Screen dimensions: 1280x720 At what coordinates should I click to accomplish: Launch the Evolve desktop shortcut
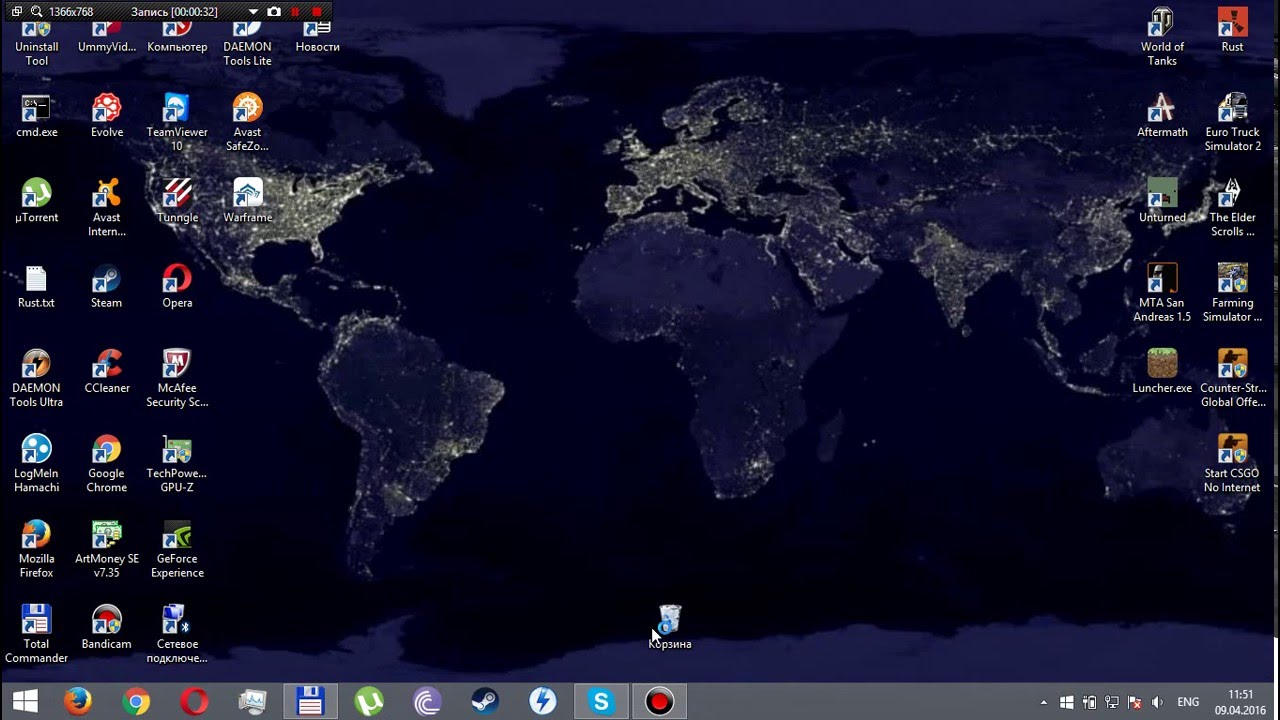tap(107, 116)
